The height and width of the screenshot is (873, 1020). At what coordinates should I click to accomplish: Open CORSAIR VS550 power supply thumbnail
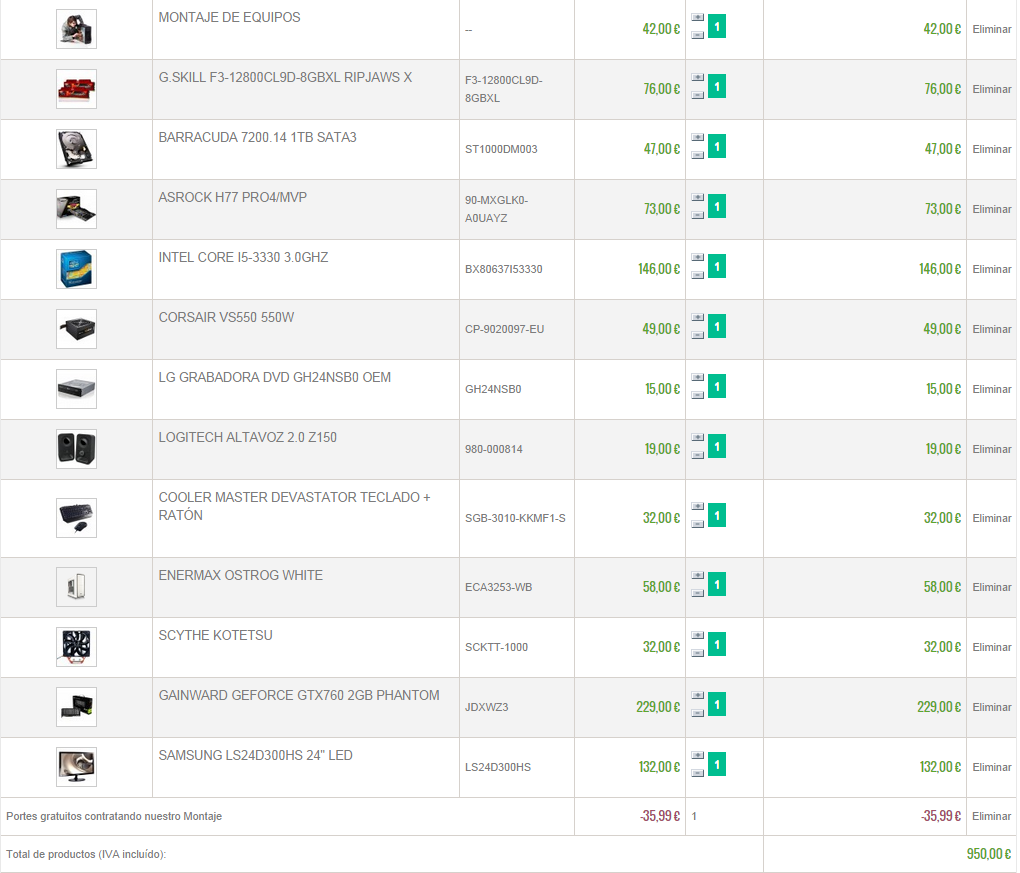coord(76,329)
